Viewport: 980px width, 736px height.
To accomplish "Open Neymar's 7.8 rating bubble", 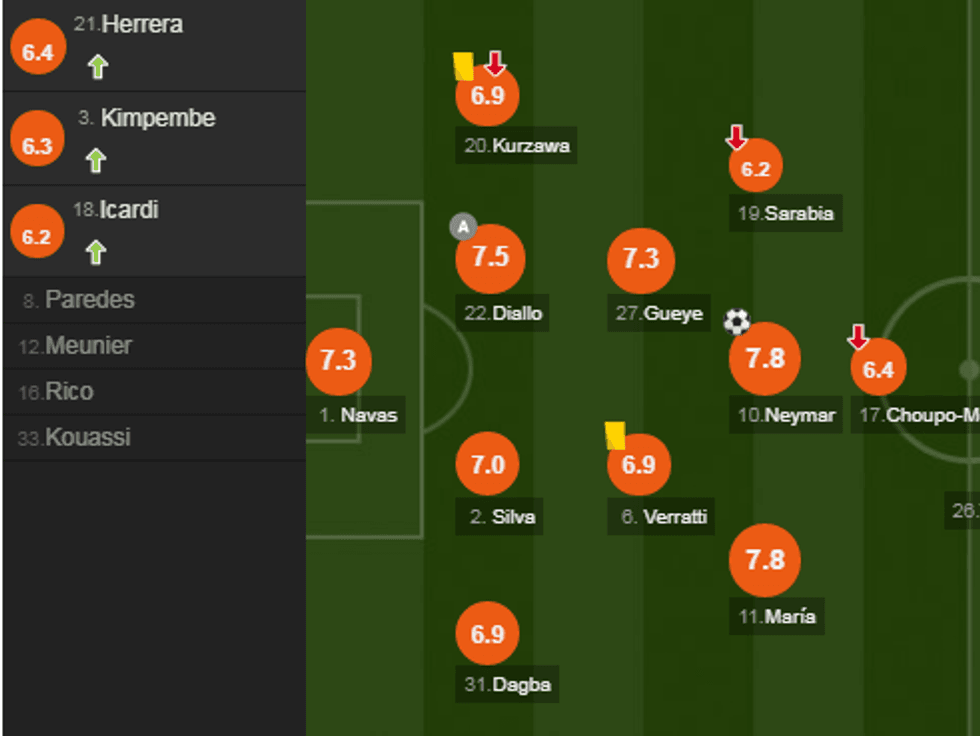I will click(x=765, y=358).
